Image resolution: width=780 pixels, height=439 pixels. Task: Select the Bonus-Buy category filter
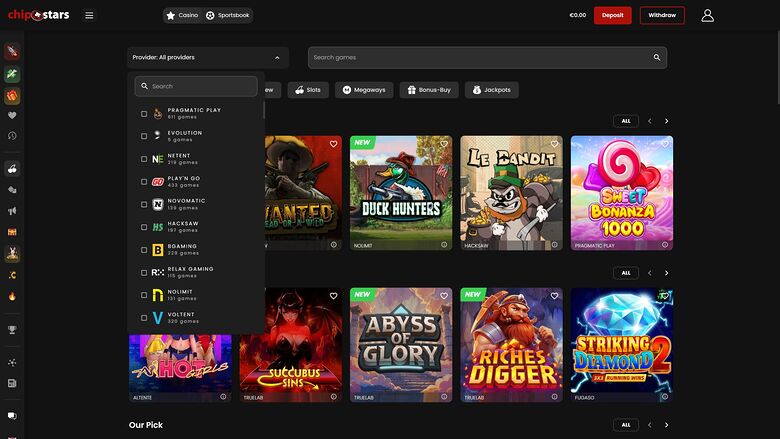pyautogui.click(x=429, y=90)
